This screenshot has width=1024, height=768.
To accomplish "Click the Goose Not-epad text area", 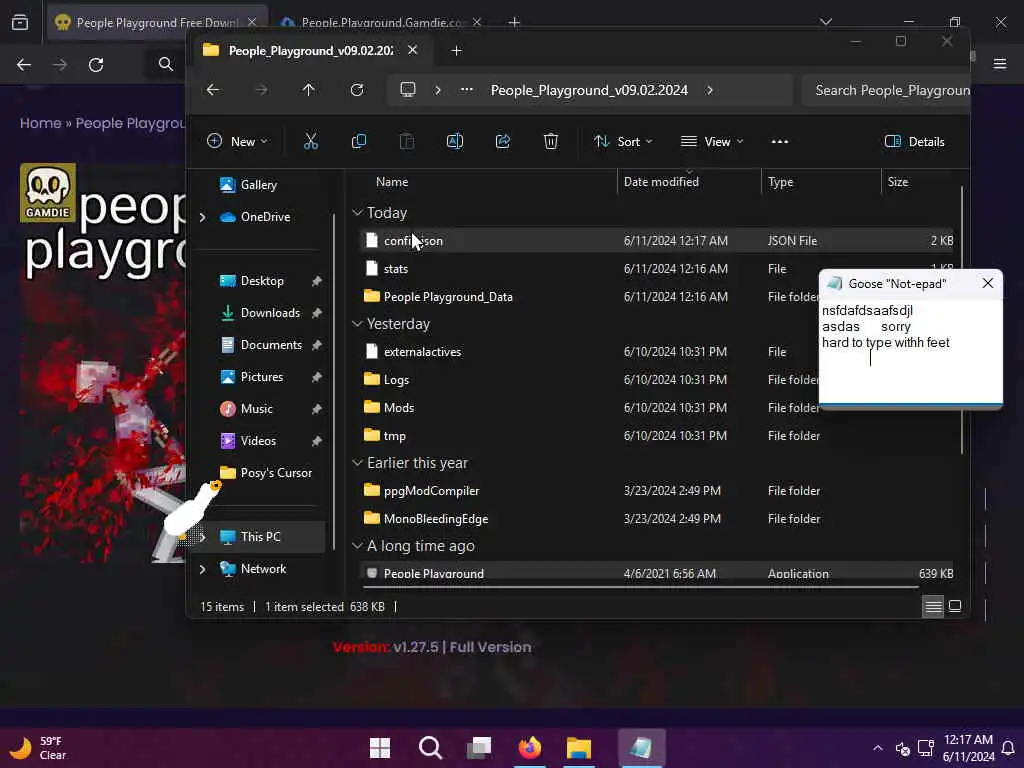I will 910,351.
